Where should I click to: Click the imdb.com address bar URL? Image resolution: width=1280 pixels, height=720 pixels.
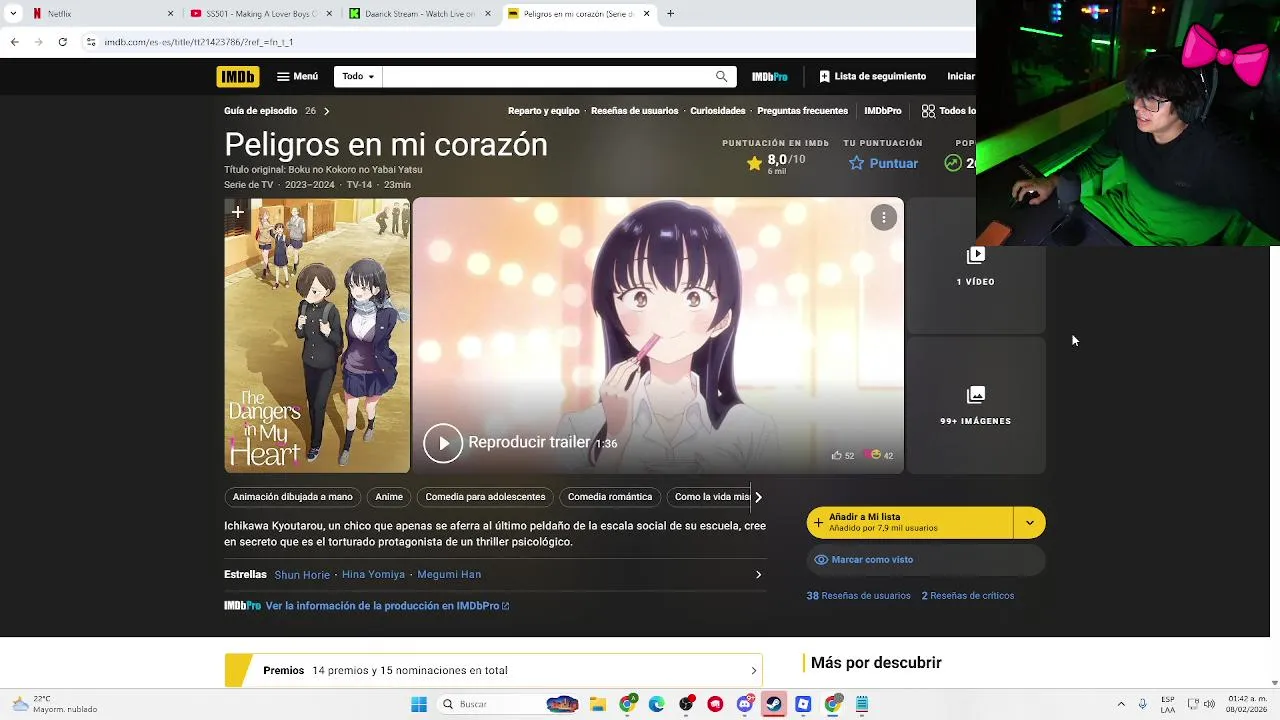(198, 42)
